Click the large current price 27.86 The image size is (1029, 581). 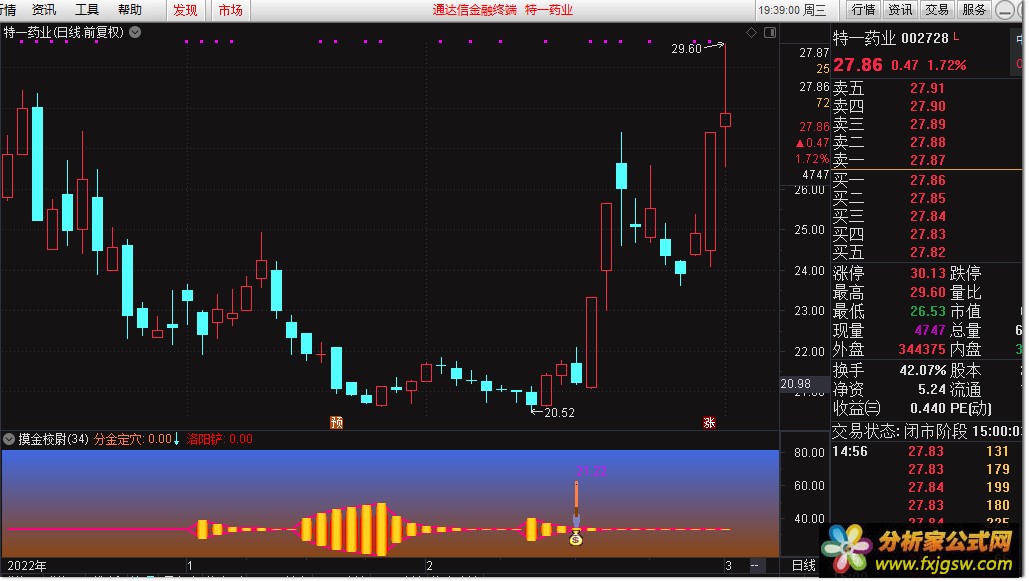pos(858,65)
